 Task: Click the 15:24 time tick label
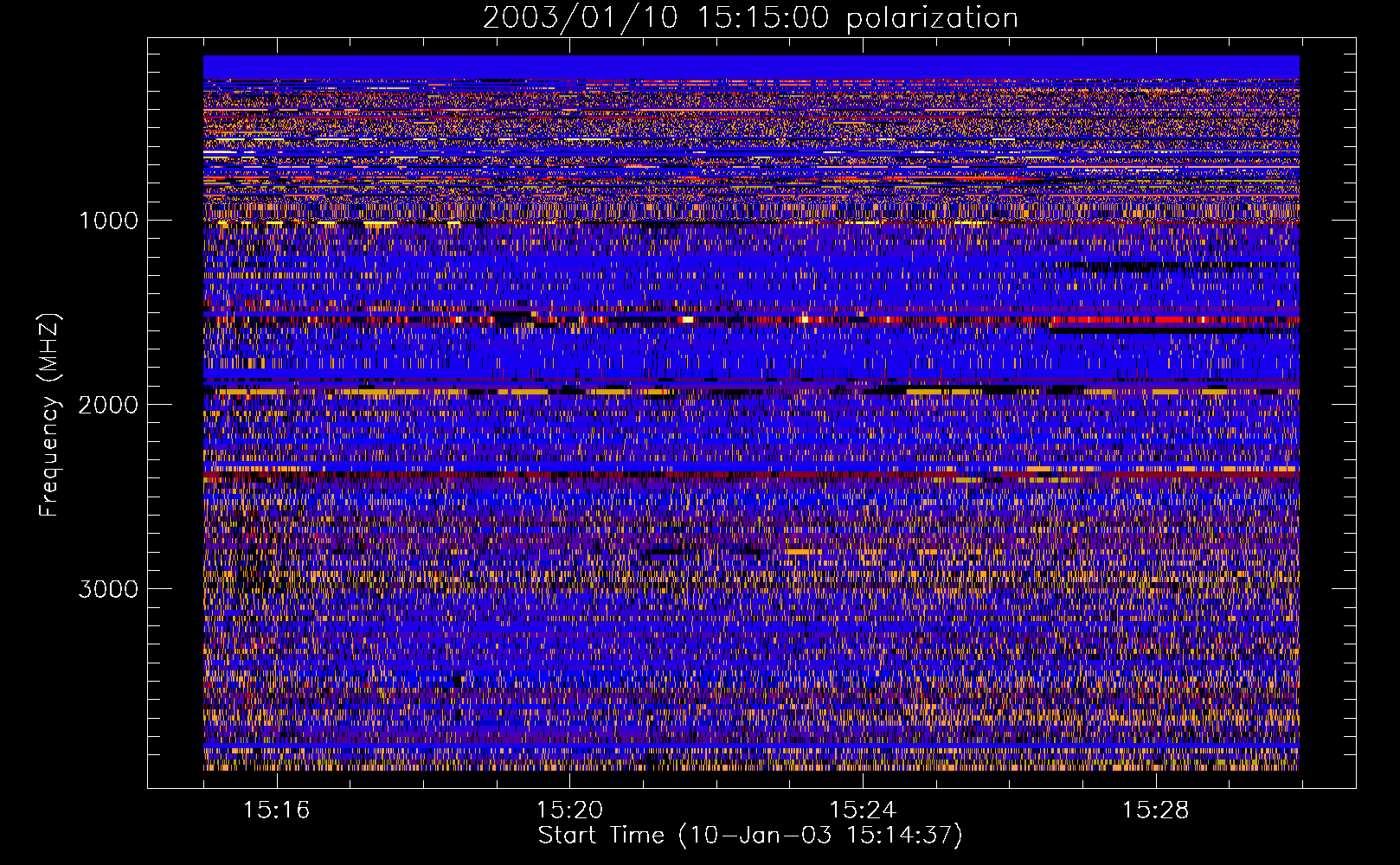click(x=863, y=811)
